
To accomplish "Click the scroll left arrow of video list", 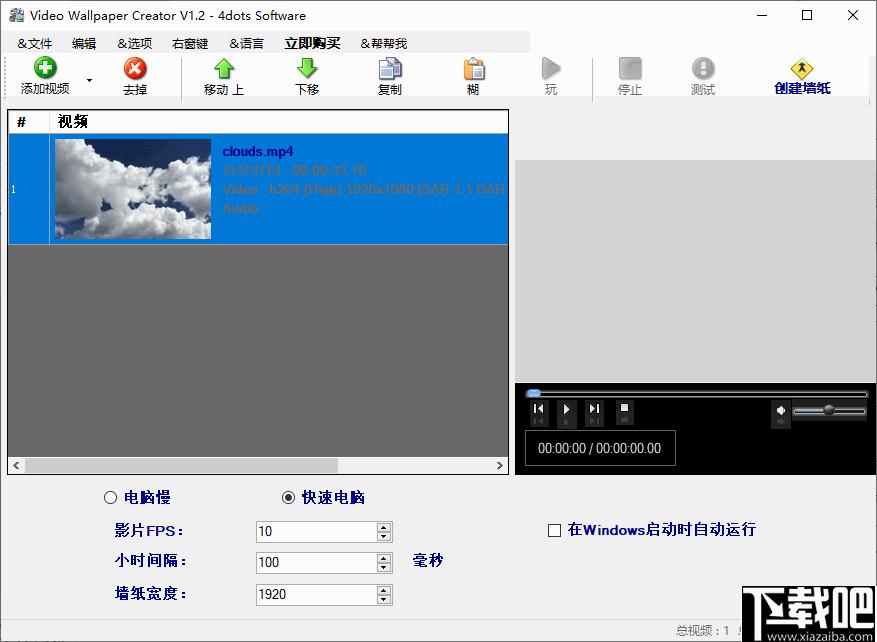I will (x=16, y=465).
